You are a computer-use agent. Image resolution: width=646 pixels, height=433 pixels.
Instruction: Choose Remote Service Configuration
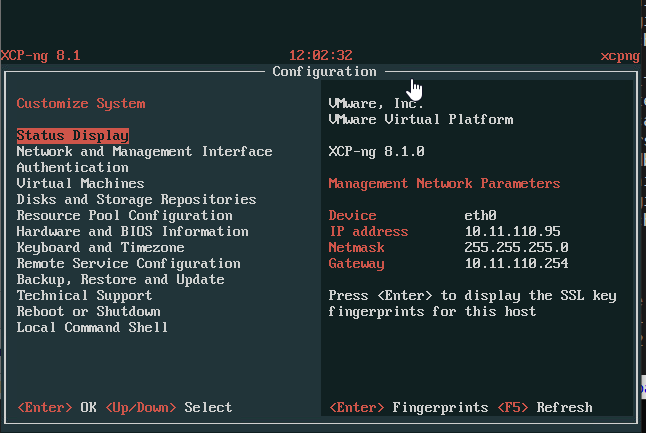coord(128,264)
